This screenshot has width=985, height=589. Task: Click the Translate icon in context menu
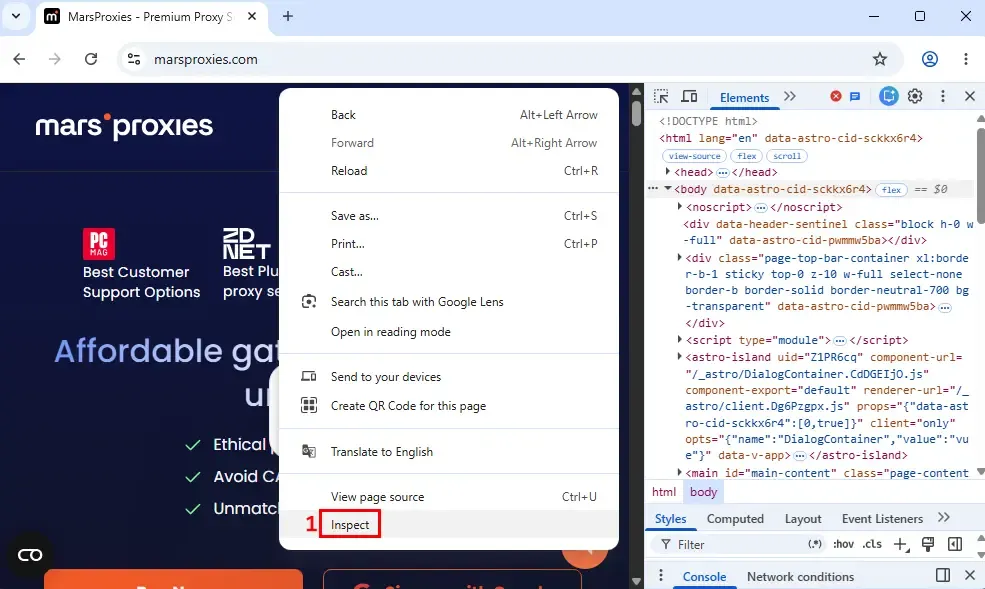click(308, 451)
